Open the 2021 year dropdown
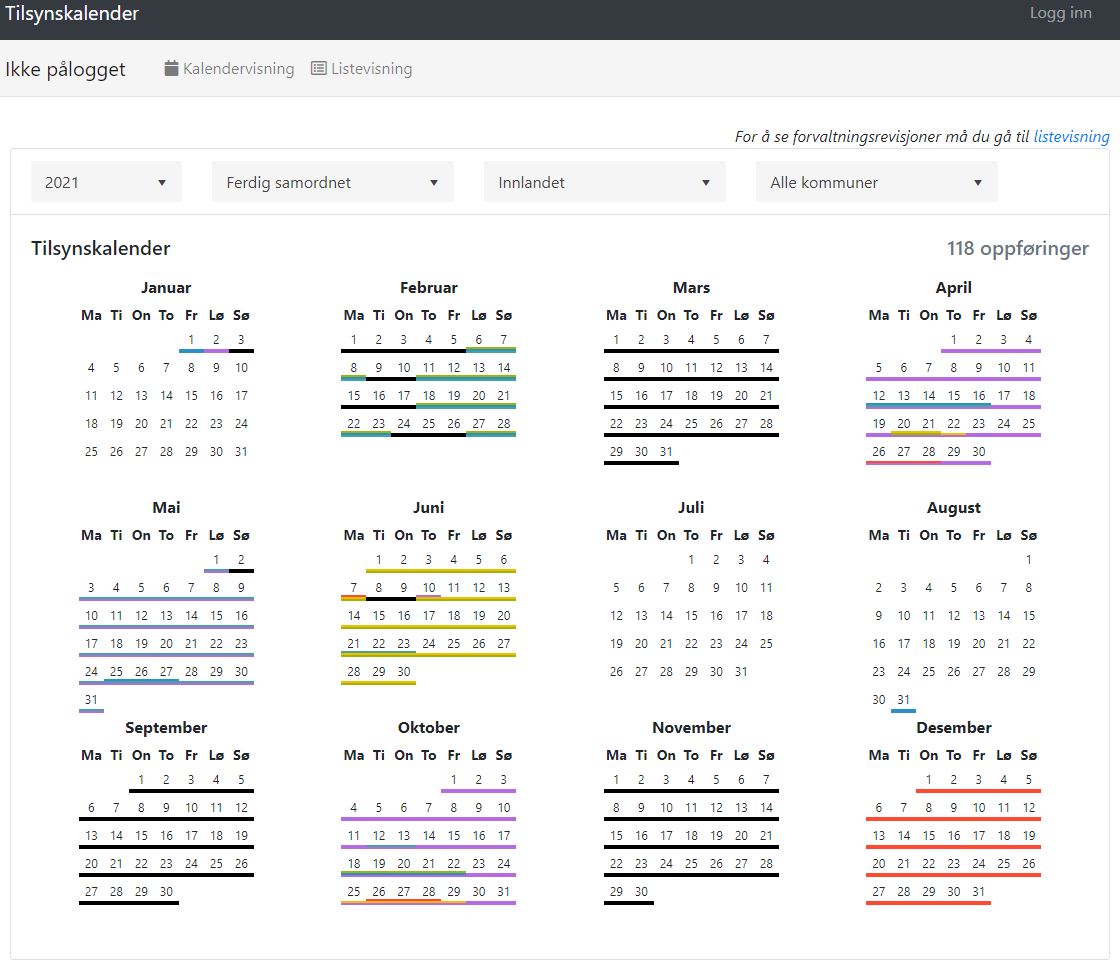Screen dimensions: 1120x968 (x=106, y=182)
